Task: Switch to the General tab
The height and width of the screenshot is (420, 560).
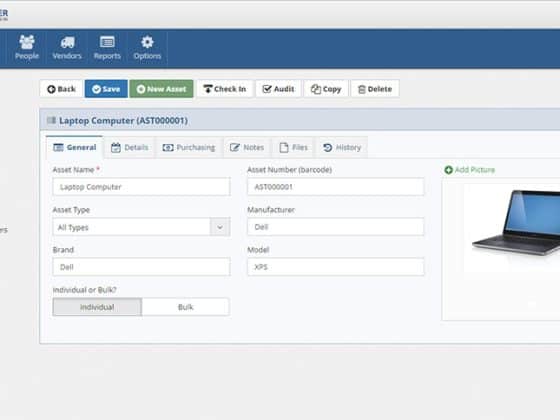Action: 75,148
